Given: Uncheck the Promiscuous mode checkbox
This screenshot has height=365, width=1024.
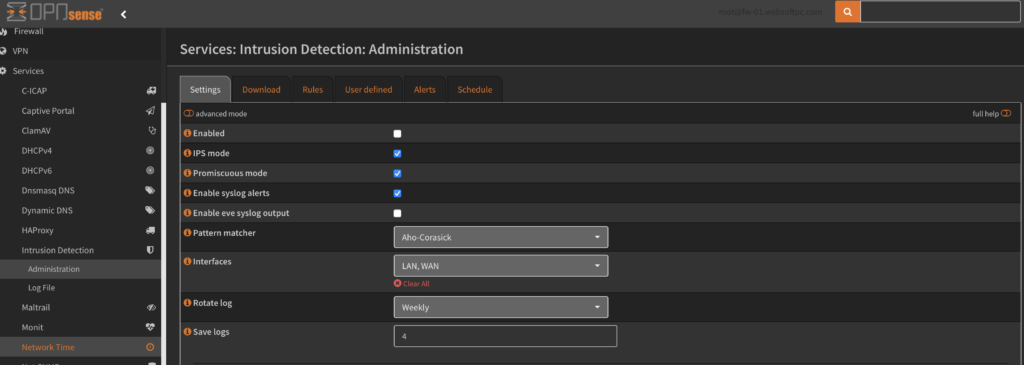Looking at the screenshot, I should pos(398,174).
